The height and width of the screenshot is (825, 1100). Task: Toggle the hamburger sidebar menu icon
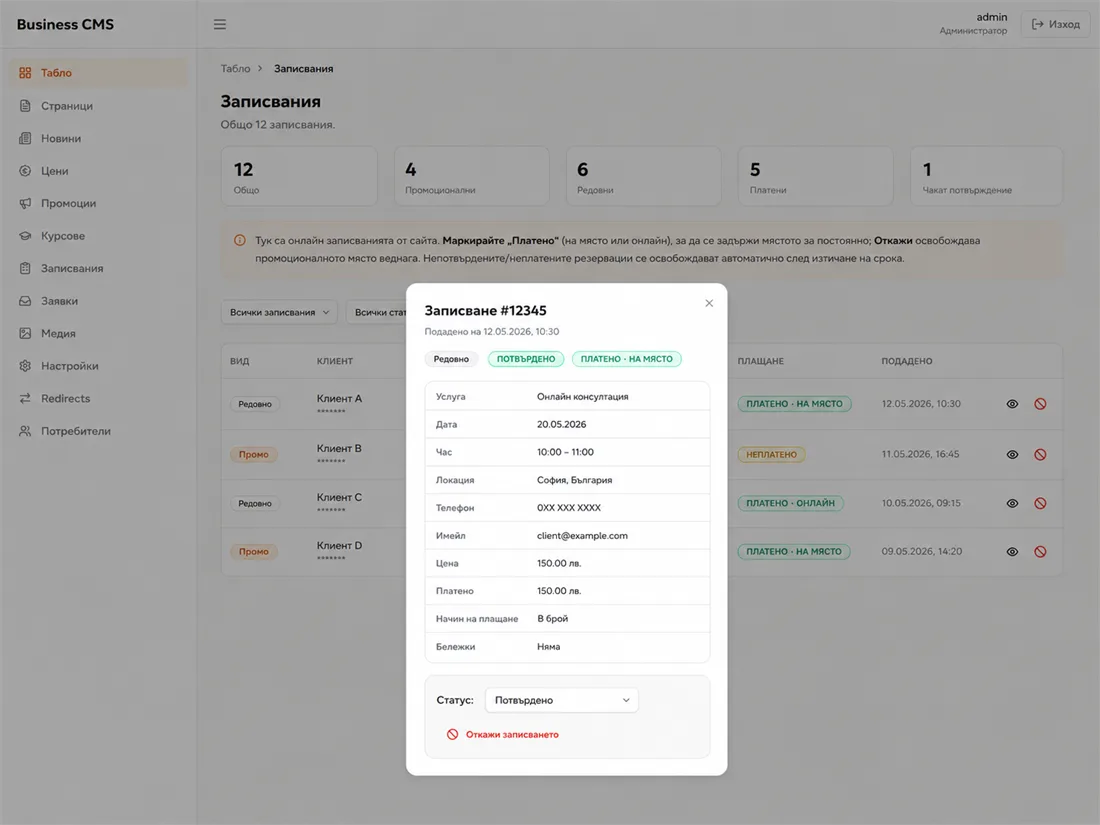click(220, 25)
